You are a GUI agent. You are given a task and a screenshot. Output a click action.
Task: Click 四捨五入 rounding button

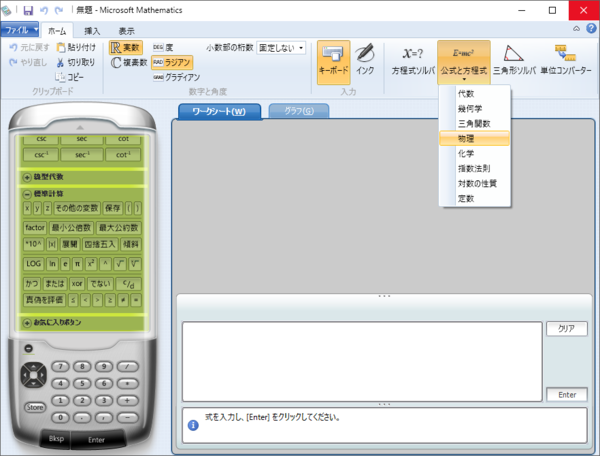coord(99,244)
